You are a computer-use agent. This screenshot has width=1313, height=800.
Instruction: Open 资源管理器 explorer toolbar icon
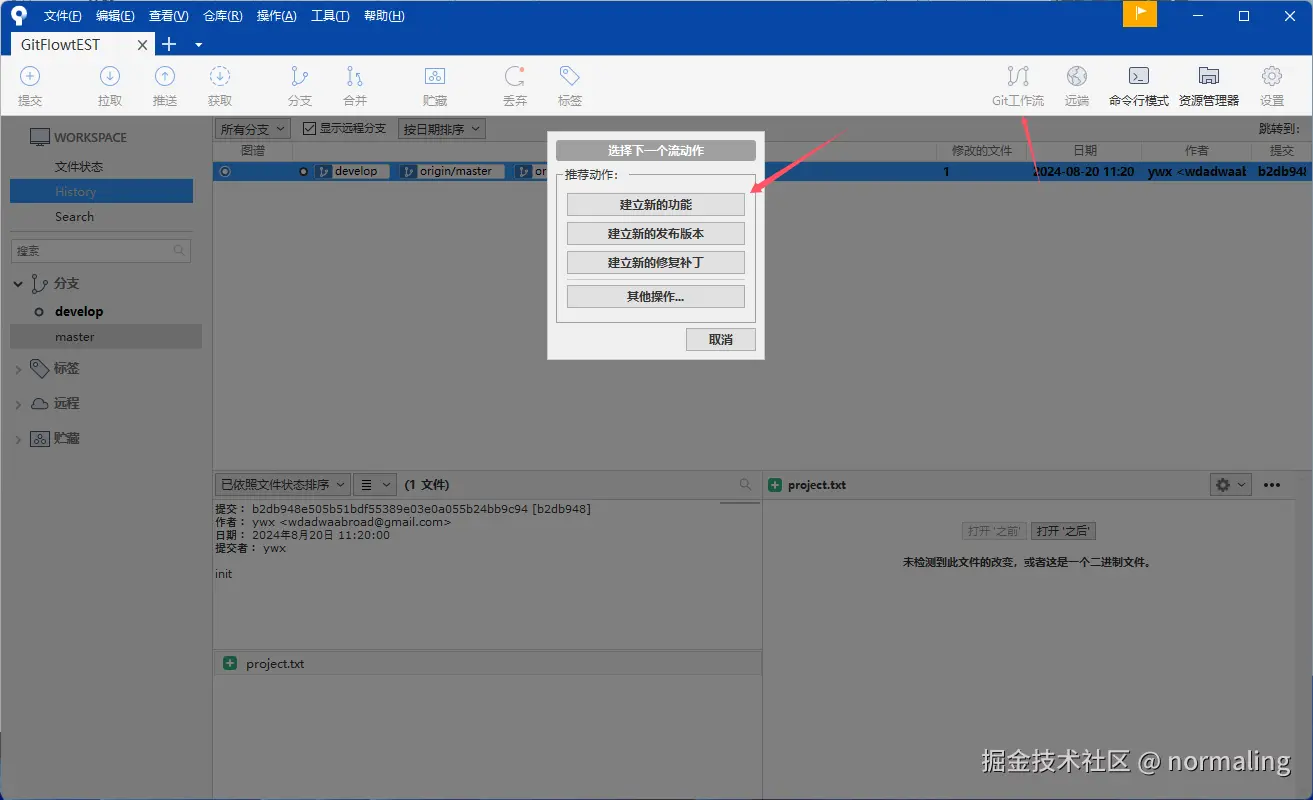click(x=1209, y=77)
